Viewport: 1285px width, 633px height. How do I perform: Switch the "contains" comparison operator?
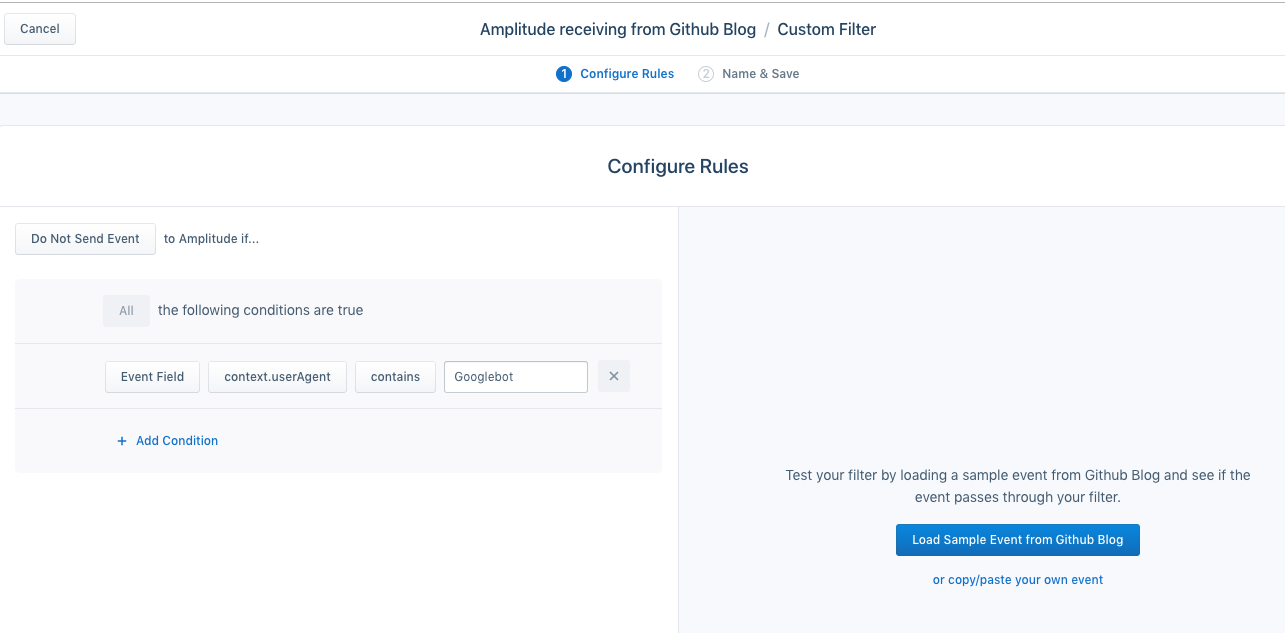click(x=395, y=376)
